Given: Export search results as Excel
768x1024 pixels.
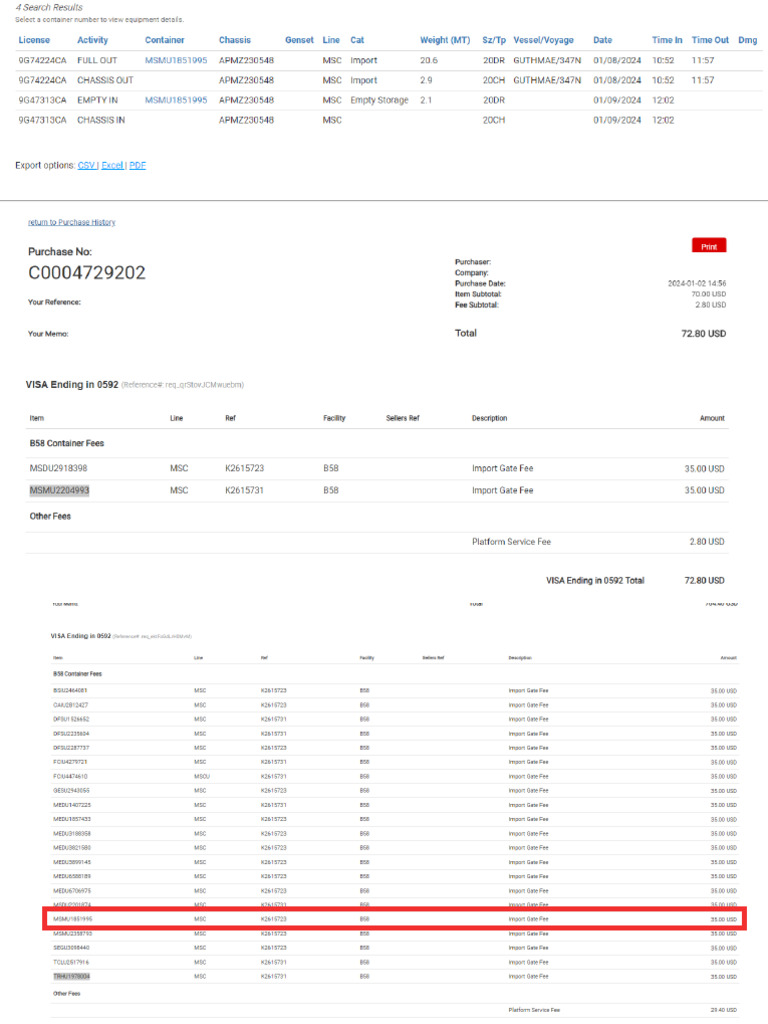Looking at the screenshot, I should pyautogui.click(x=112, y=165).
